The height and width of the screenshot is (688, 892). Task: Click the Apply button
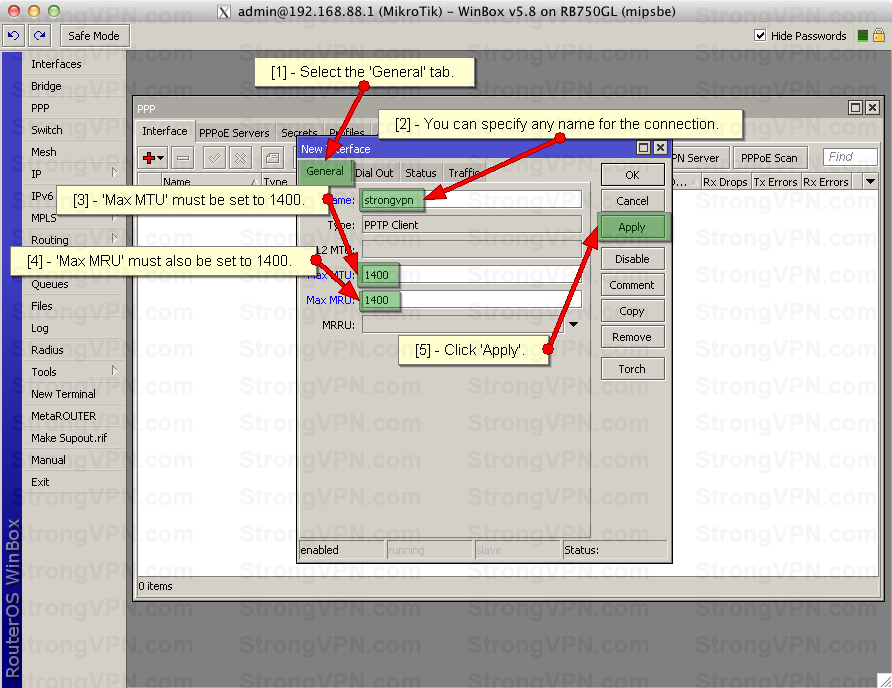(x=632, y=227)
